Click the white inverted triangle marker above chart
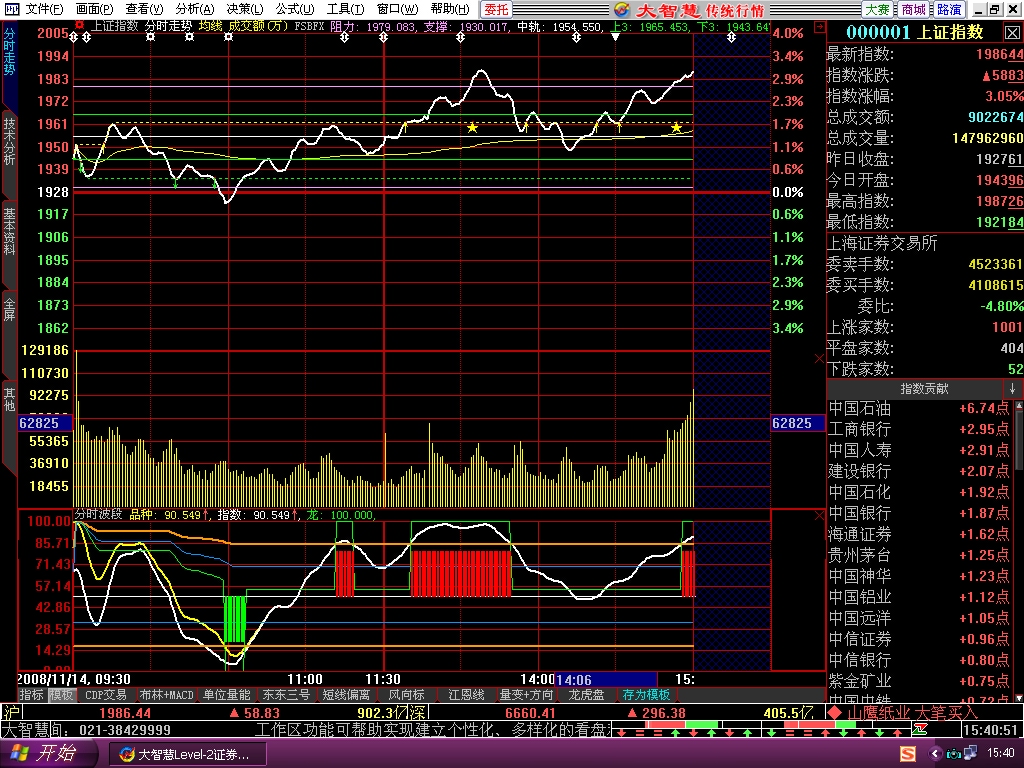 (615, 37)
